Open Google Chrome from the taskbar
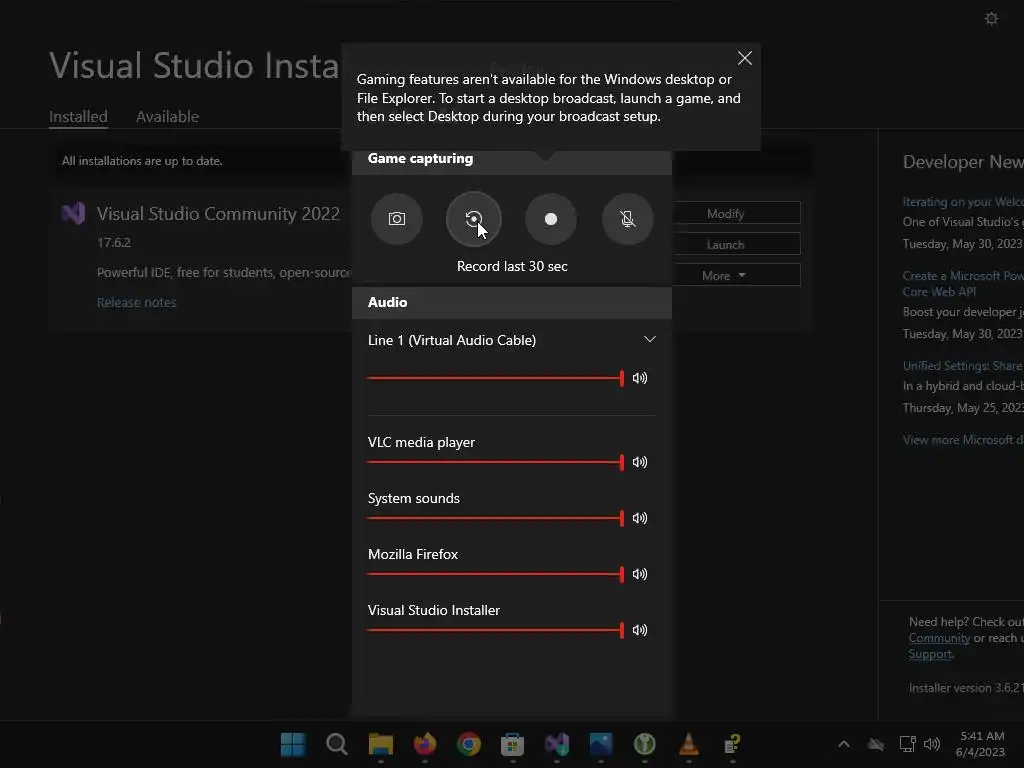The height and width of the screenshot is (768, 1024). (469, 744)
